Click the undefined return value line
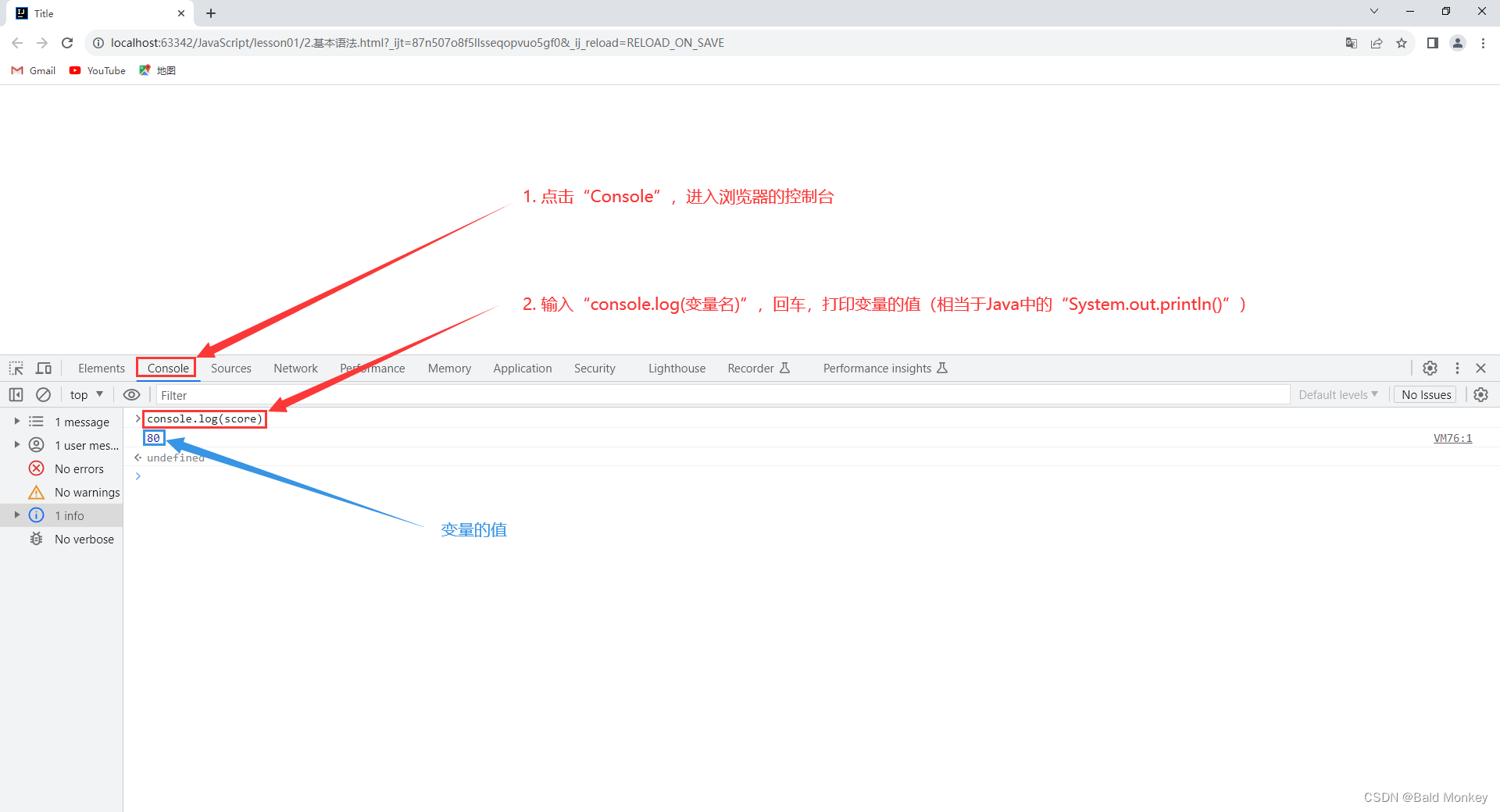 175,458
